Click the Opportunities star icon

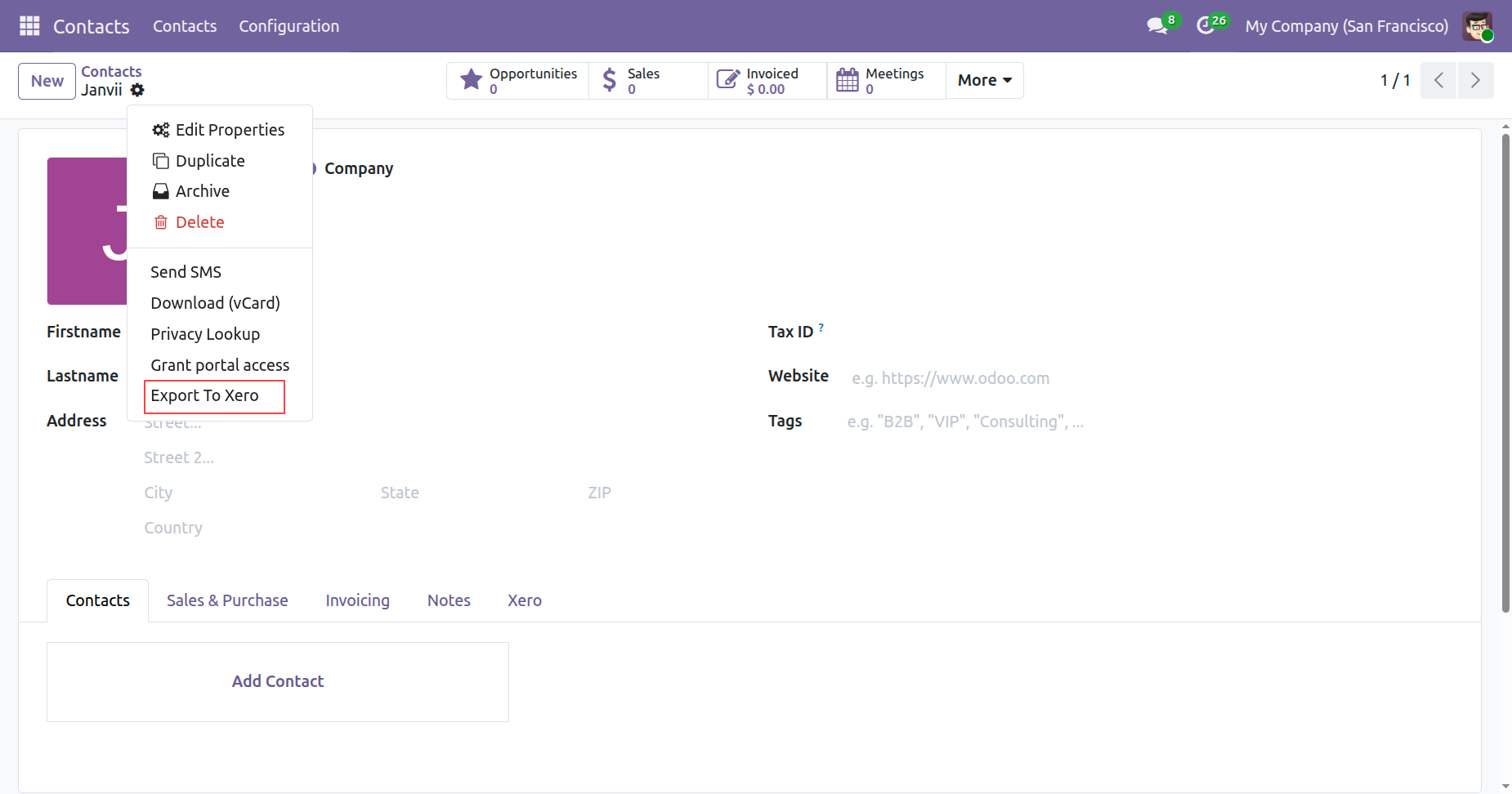click(x=471, y=80)
